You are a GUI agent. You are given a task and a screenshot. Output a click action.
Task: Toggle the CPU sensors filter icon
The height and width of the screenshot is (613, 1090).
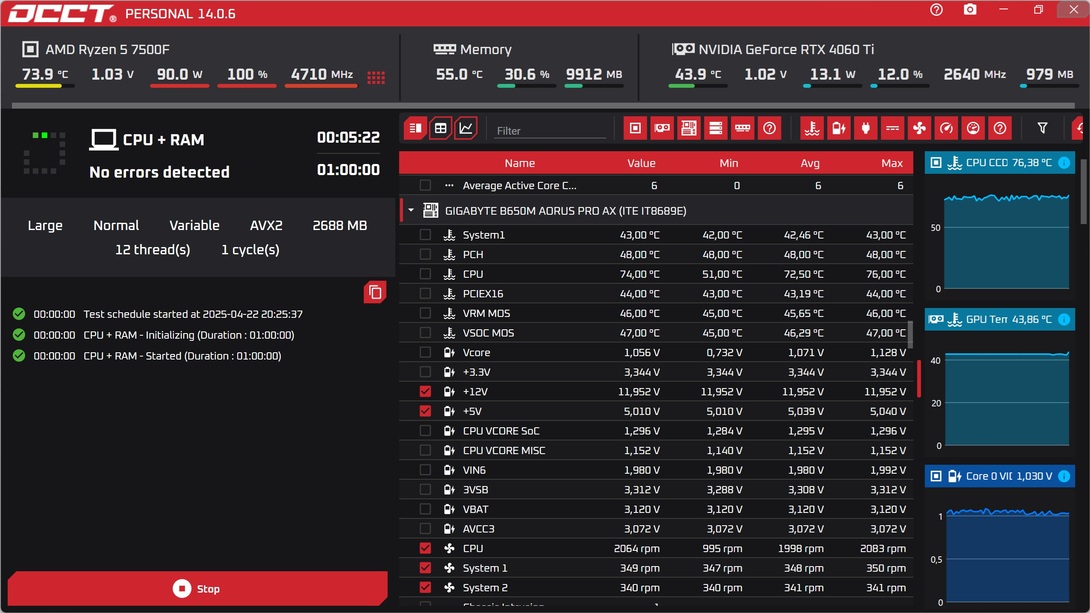[635, 128]
